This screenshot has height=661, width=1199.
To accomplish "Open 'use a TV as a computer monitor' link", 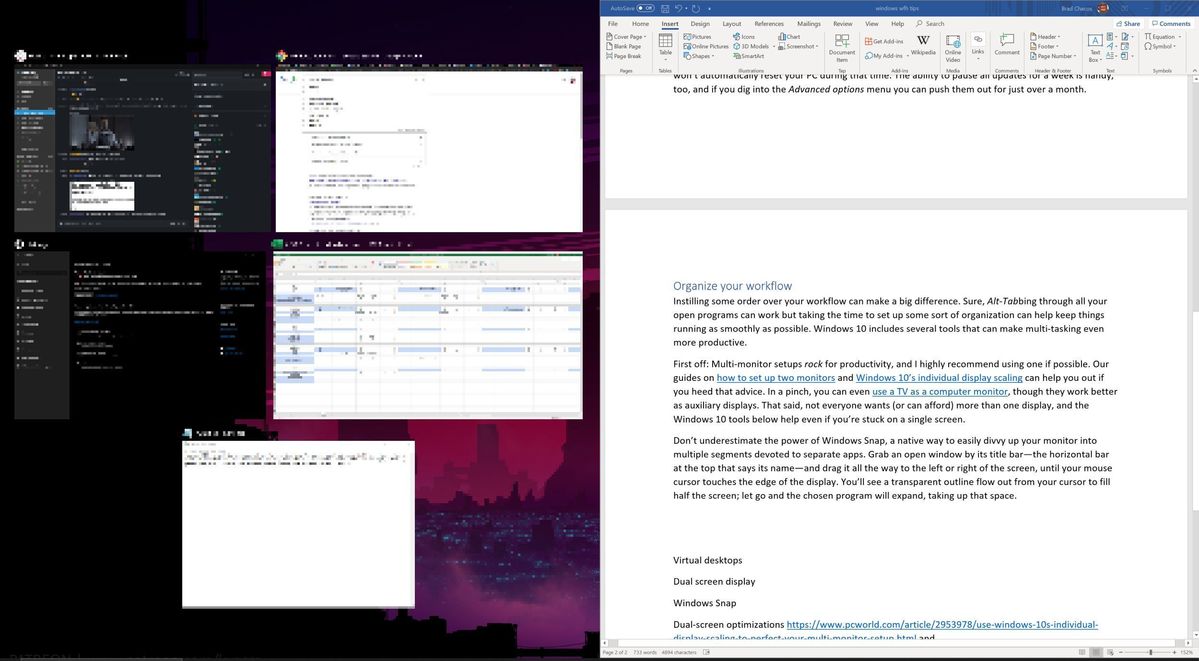I will point(940,392).
